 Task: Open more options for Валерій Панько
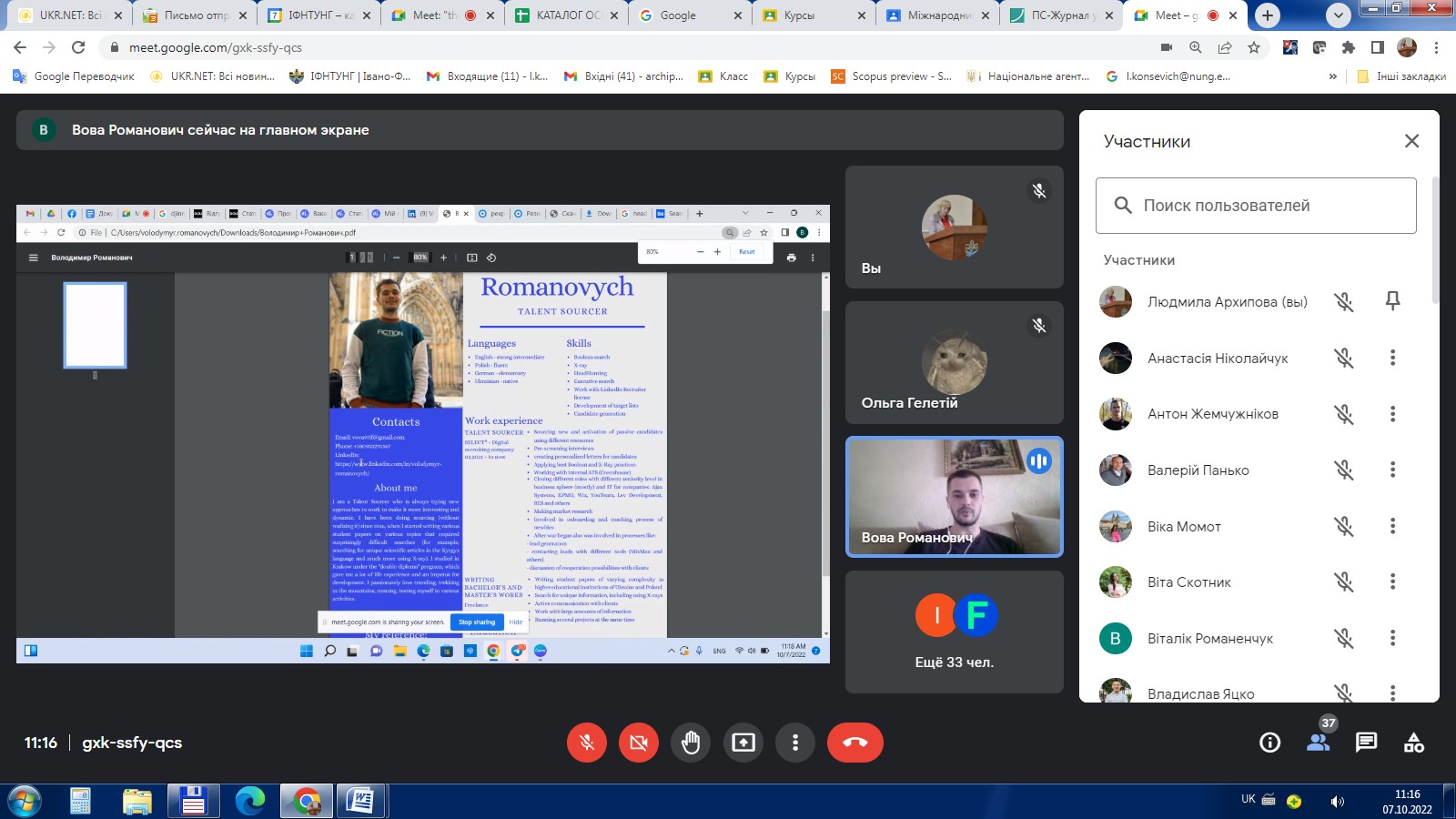pos(1392,470)
